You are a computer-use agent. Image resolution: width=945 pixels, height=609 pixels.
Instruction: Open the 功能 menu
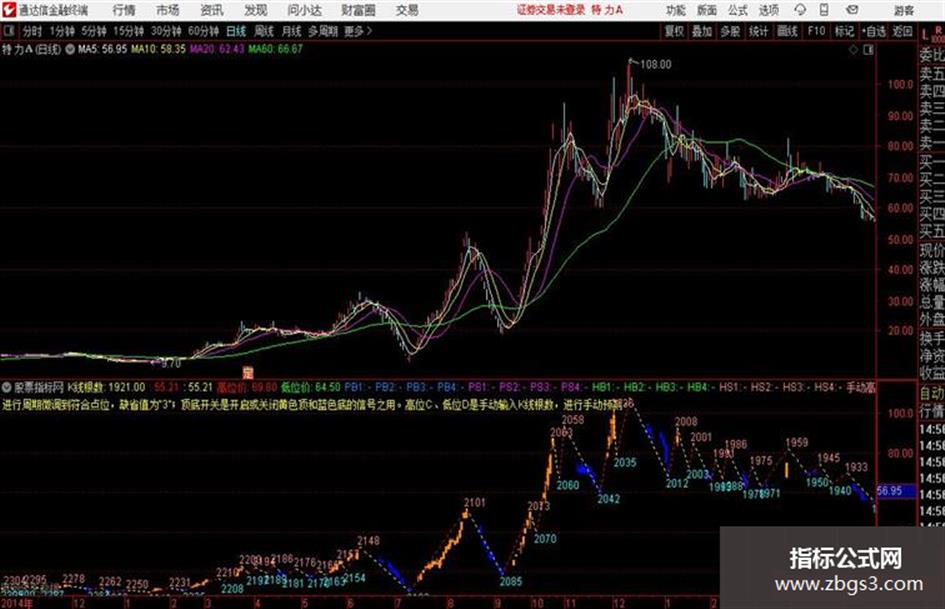pyautogui.click(x=676, y=10)
